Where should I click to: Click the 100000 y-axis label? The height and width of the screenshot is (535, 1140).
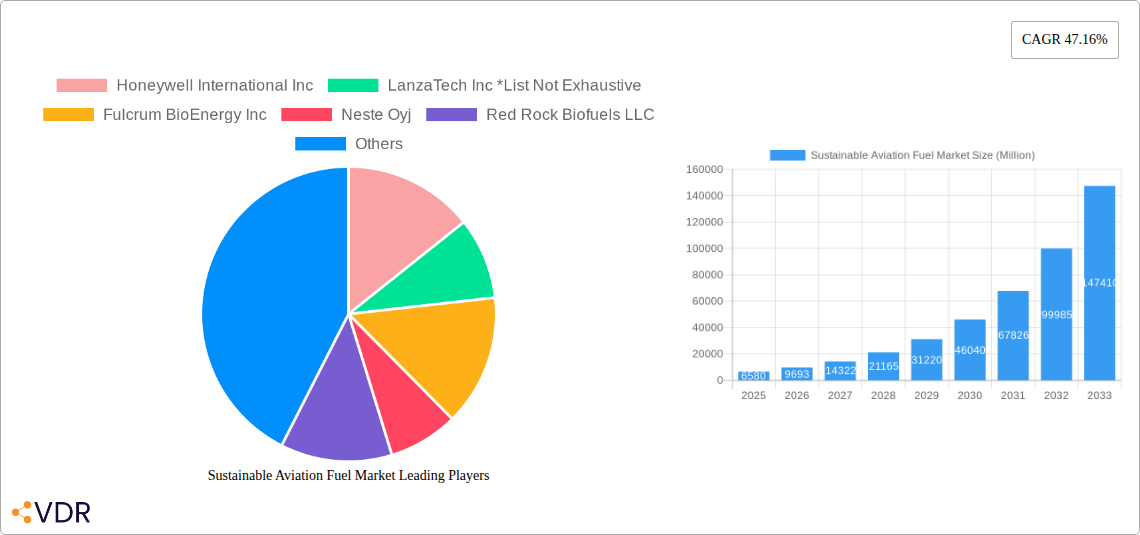pos(705,249)
